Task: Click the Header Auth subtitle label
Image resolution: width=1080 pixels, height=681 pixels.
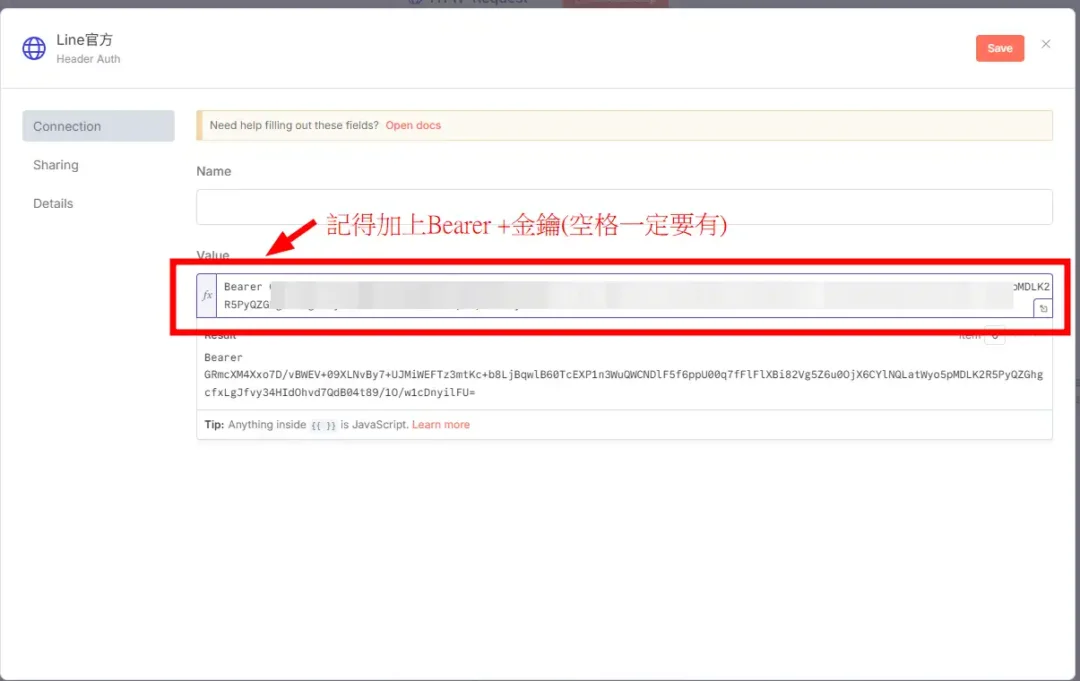Action: pos(88,59)
